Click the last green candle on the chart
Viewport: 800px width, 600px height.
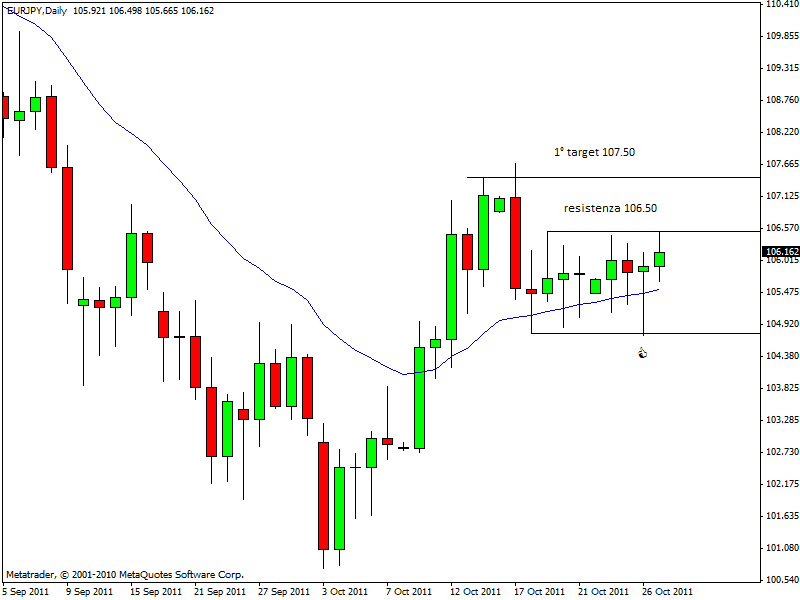click(x=659, y=259)
